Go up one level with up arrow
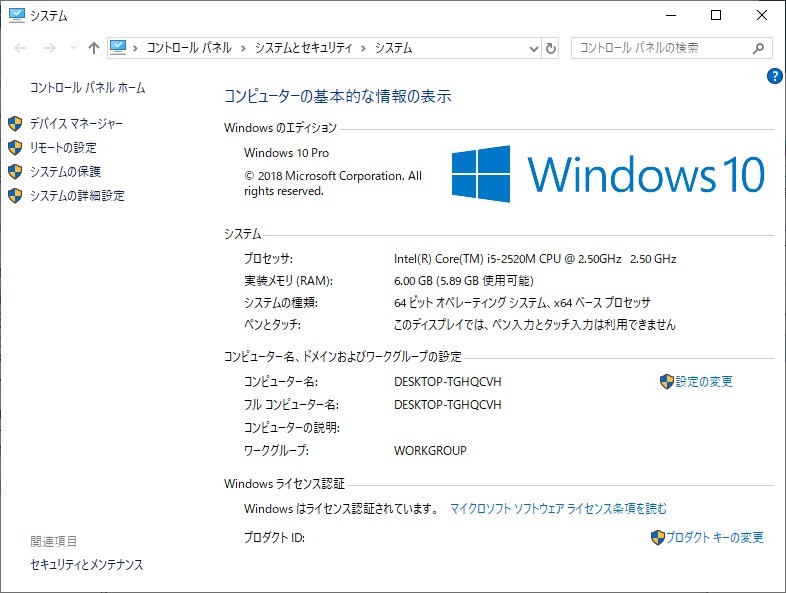Image resolution: width=786 pixels, height=593 pixels. tap(94, 48)
